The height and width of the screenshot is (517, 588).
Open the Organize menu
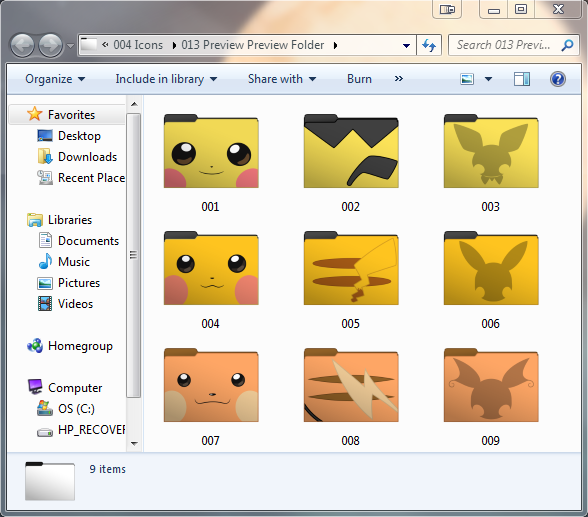55,79
